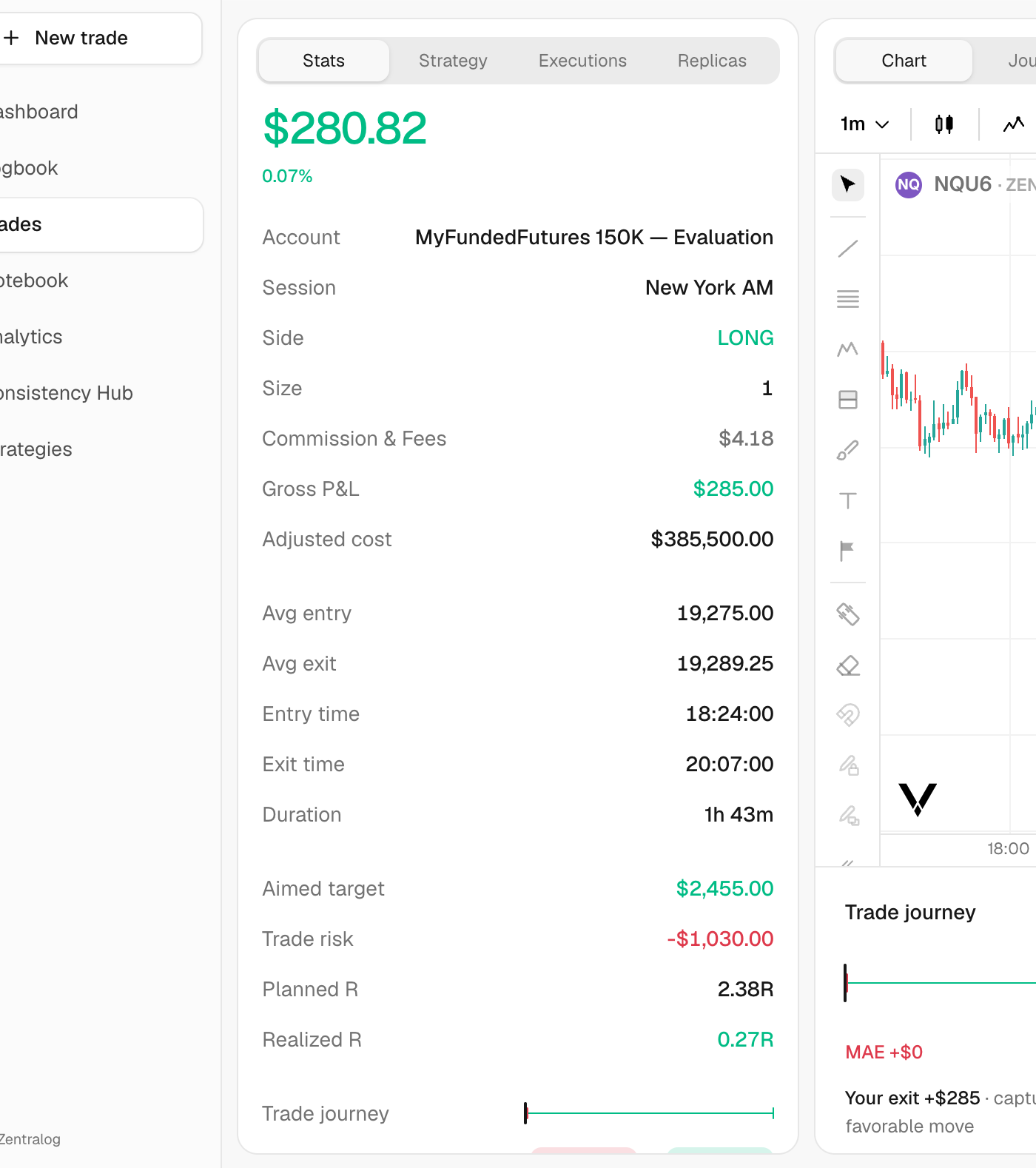
Task: Click the $4.18 commission value
Action: point(746,439)
